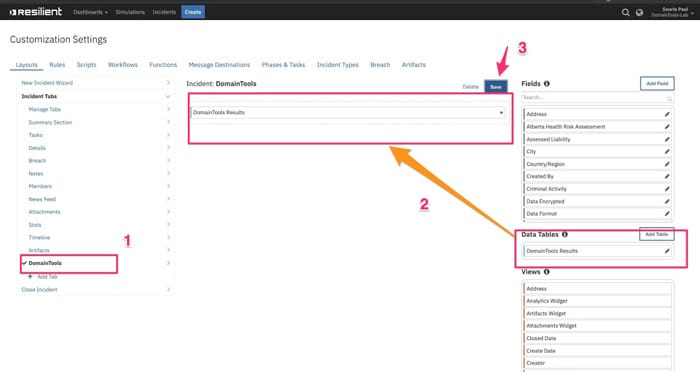Select Members in Incident Tabs list
Viewport: 700px width, 372px height.
[x=40, y=186]
